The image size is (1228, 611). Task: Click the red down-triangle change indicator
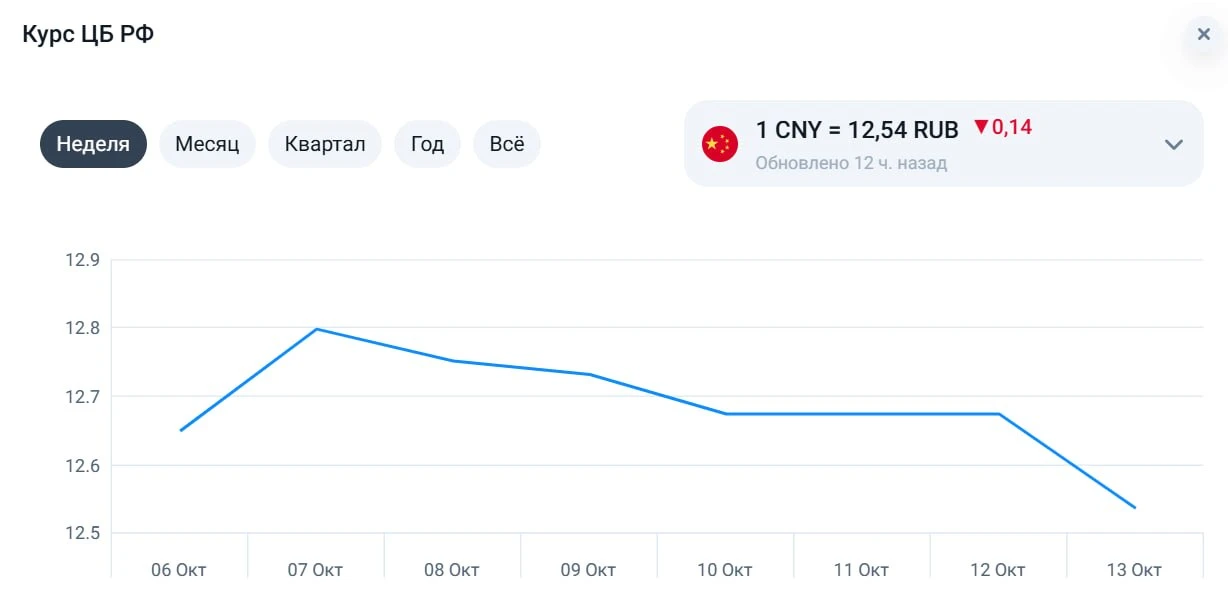click(981, 128)
